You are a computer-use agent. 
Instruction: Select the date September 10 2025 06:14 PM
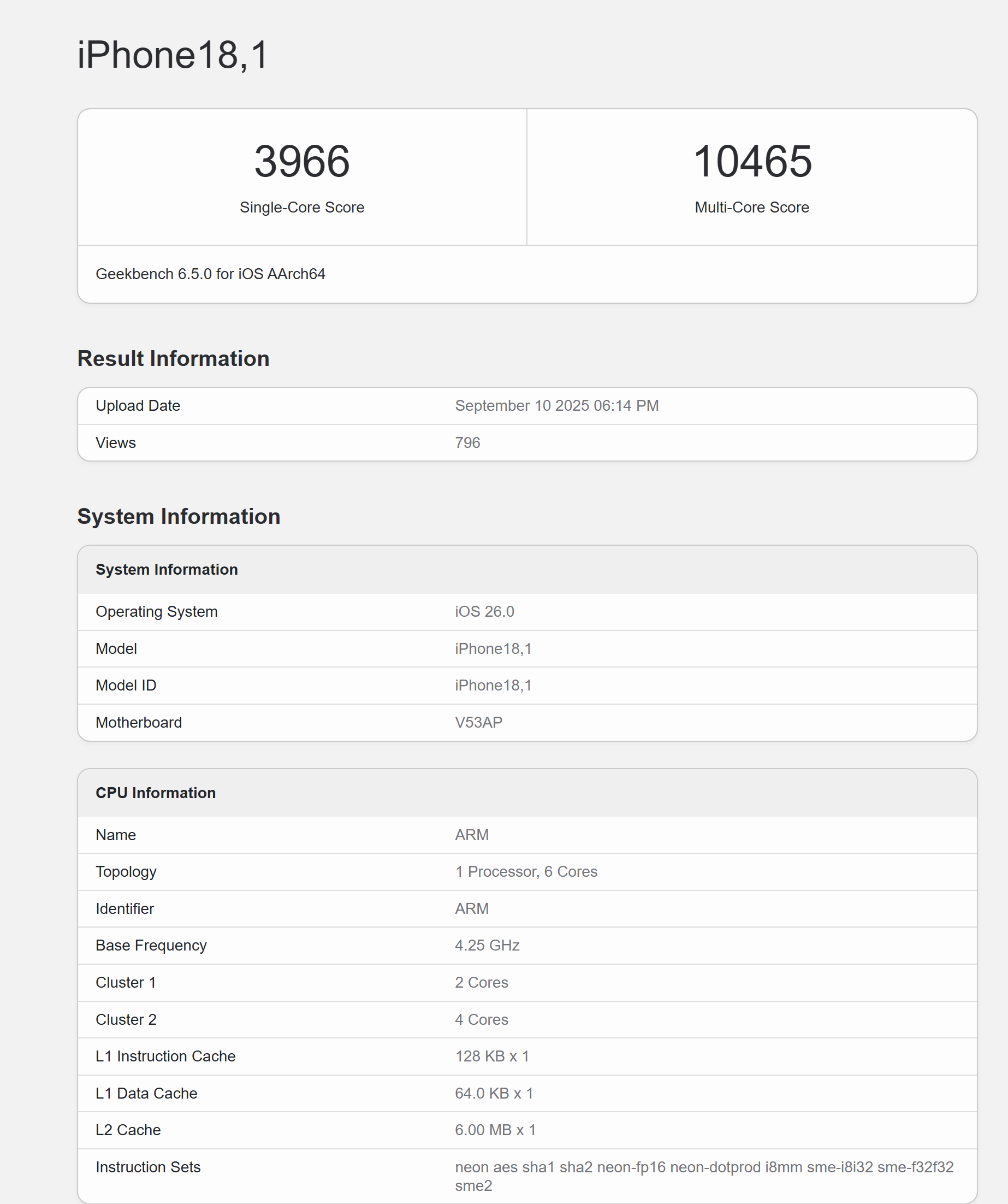pyautogui.click(x=557, y=405)
